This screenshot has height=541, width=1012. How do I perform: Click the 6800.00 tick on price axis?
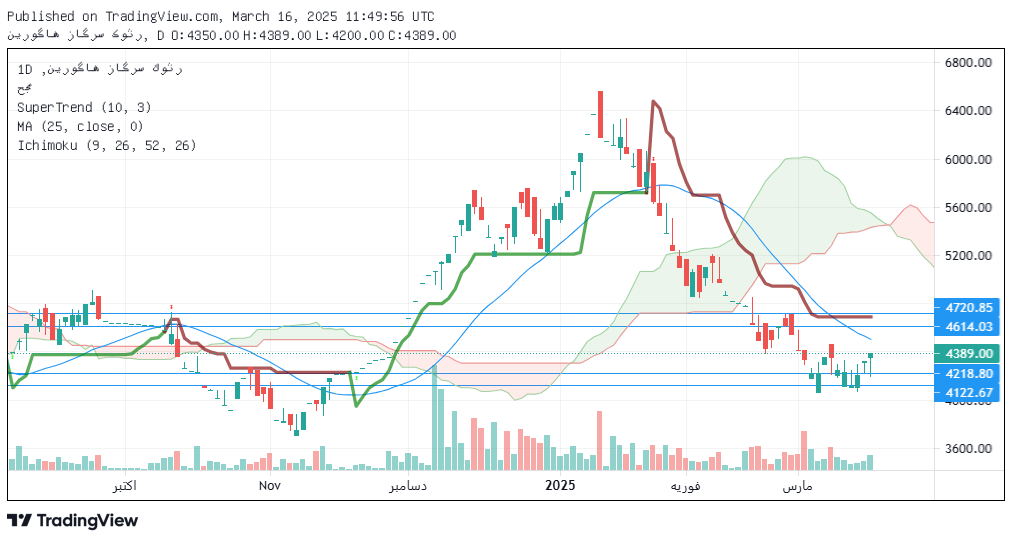968,63
